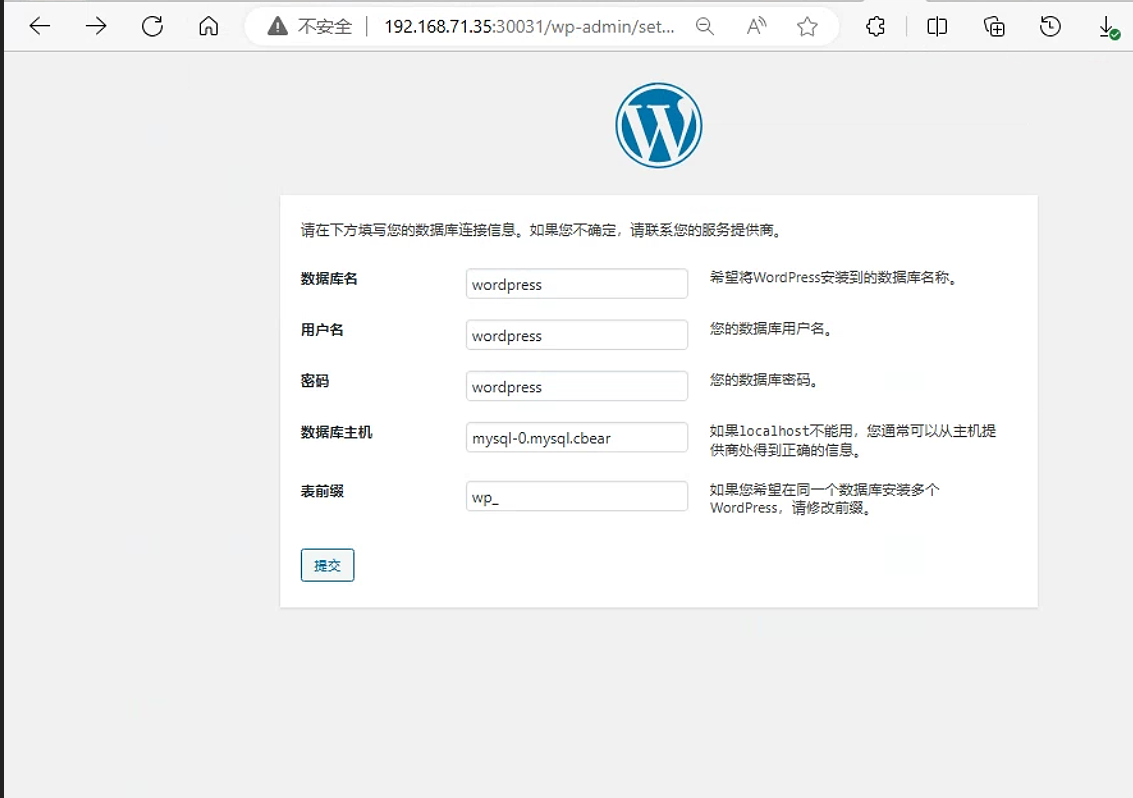Focus the 数据库名 input field
The image size is (1133, 798).
577,283
